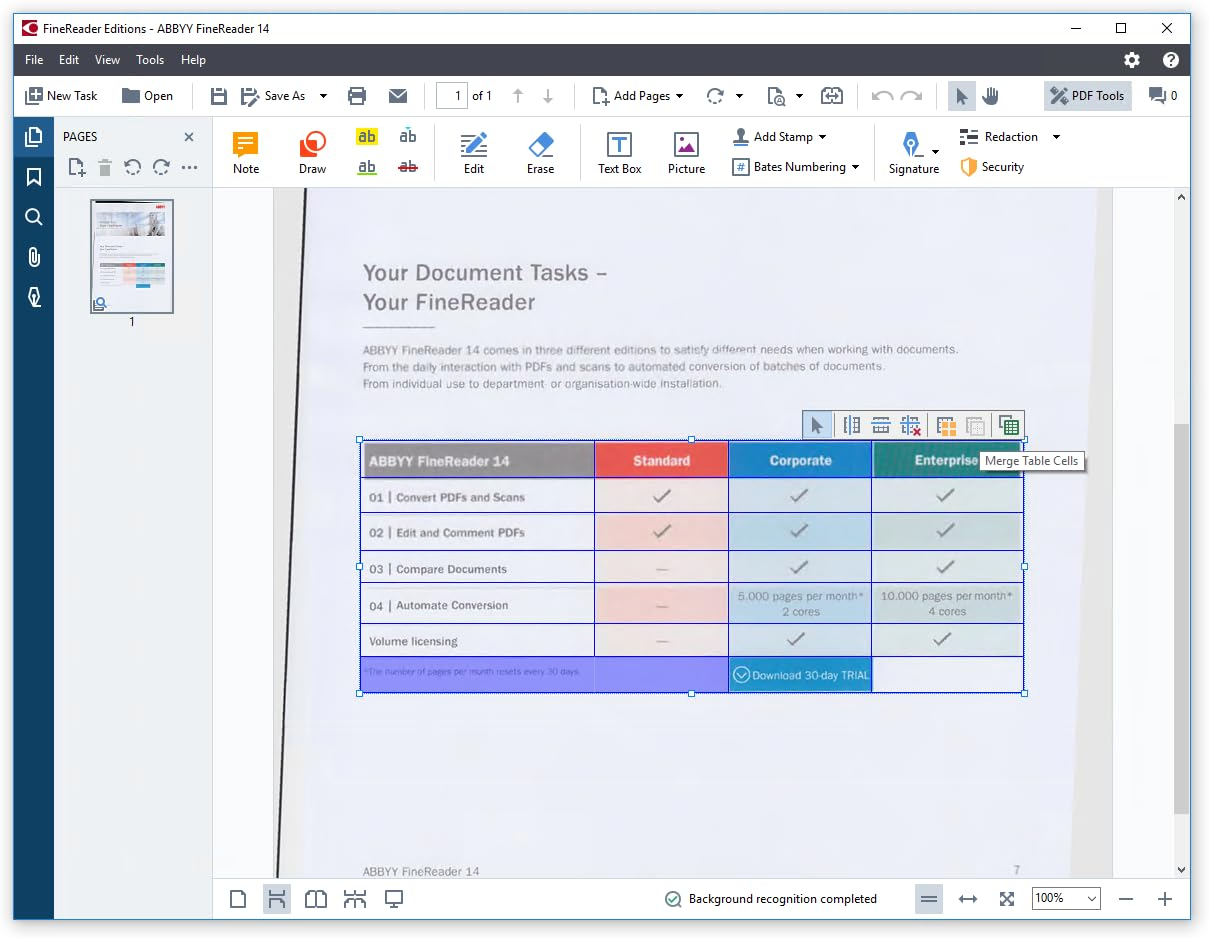Insert a Picture using the toolbar
This screenshot has height=938, width=1209.
(x=686, y=152)
